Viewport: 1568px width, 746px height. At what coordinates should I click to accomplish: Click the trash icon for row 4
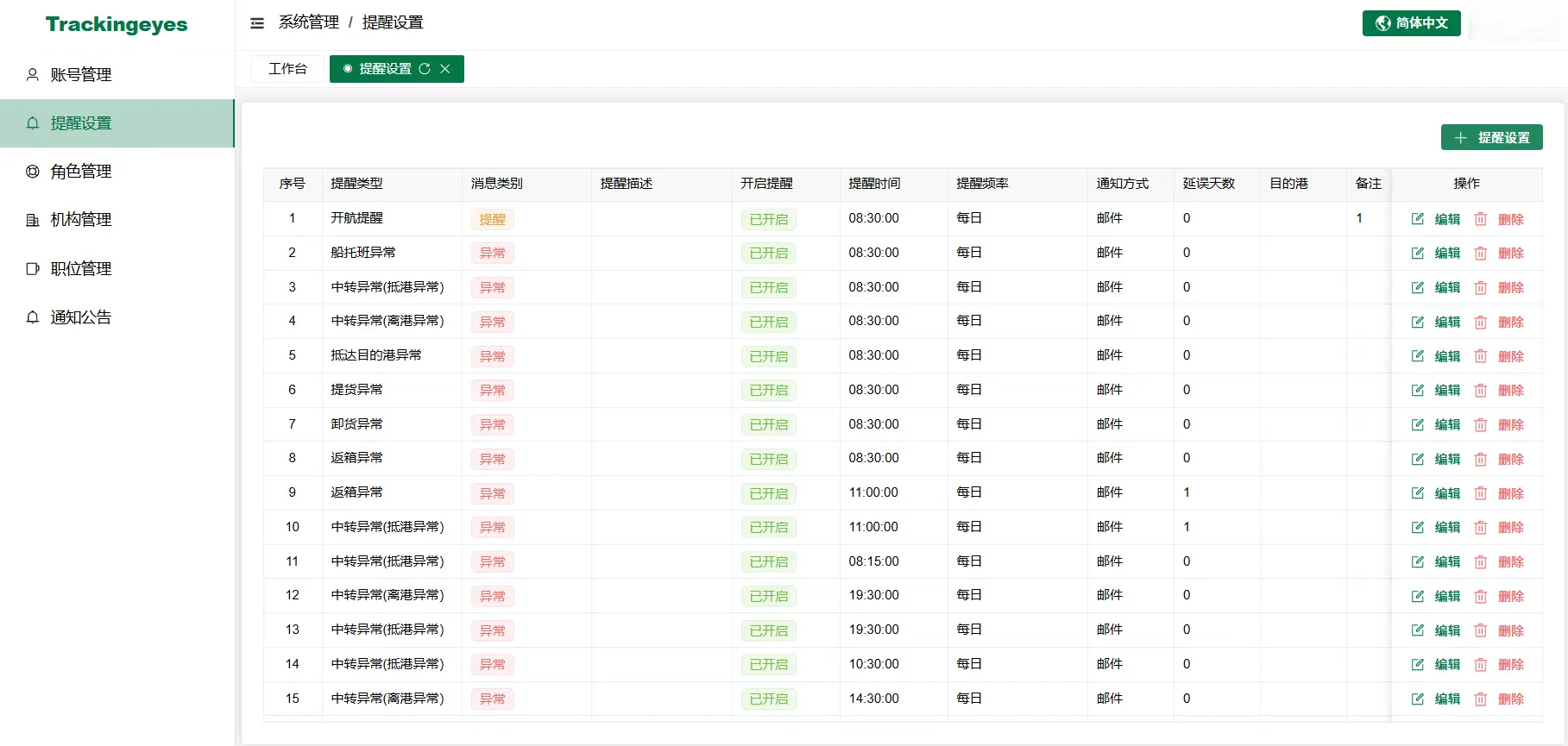coord(1481,323)
